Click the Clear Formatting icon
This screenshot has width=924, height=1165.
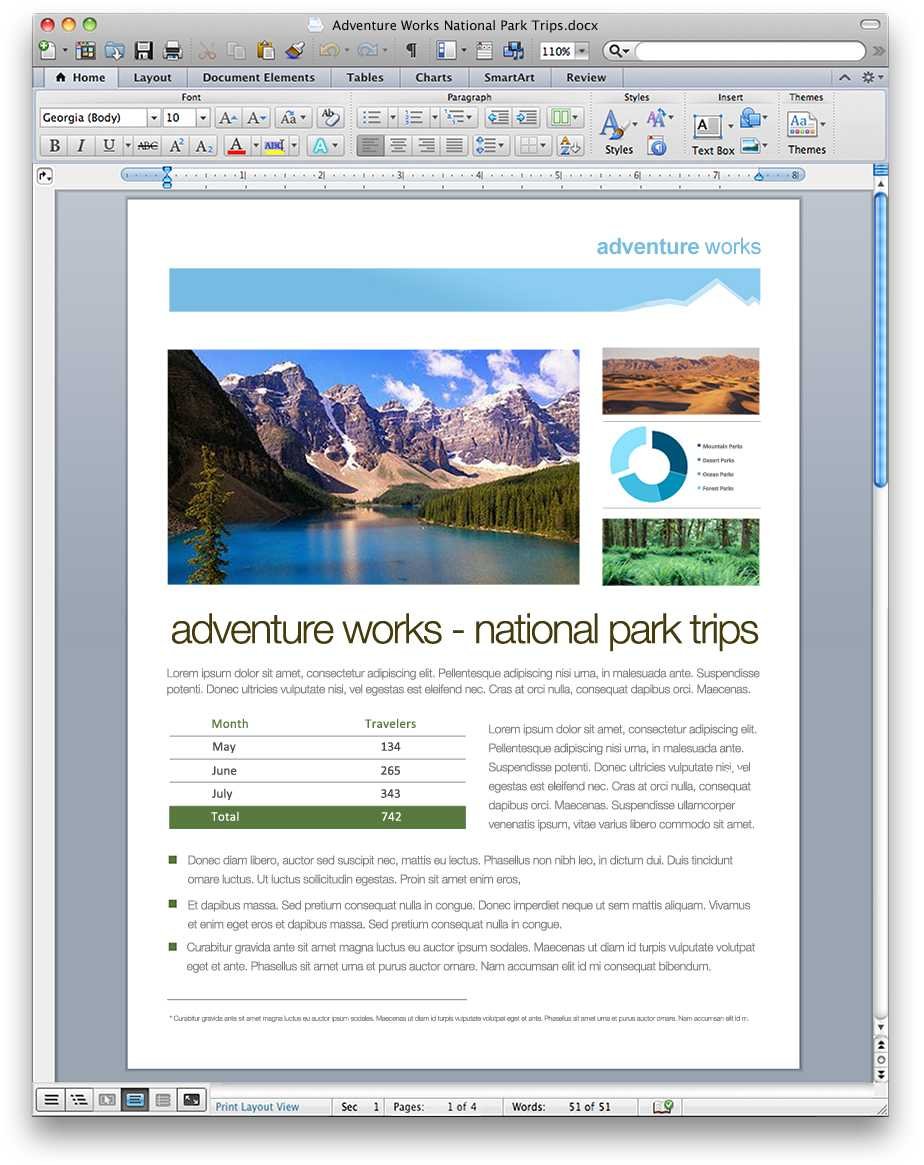coord(329,117)
